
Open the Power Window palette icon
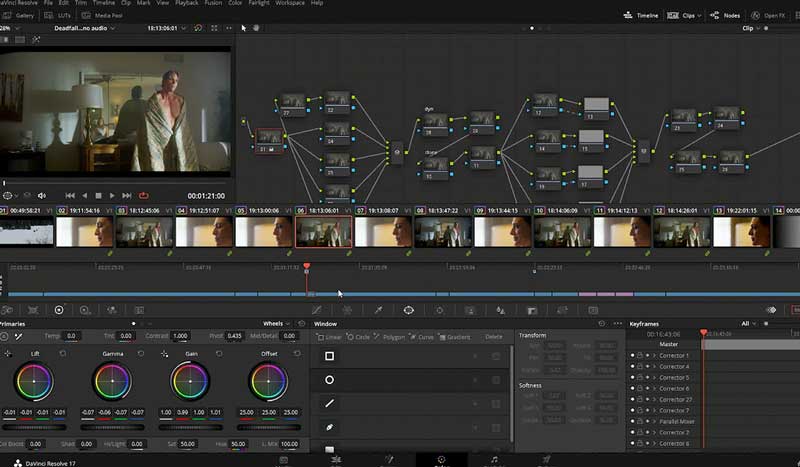pyautogui.click(x=409, y=310)
